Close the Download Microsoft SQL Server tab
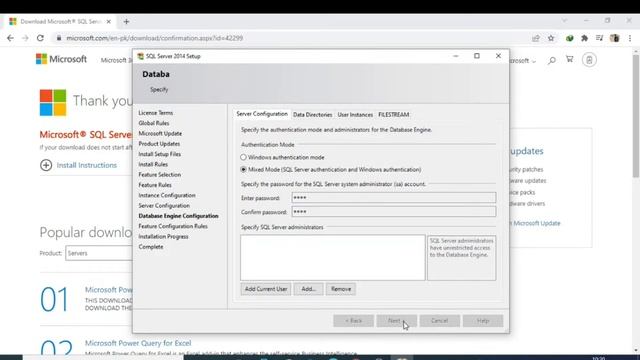 click(109, 22)
